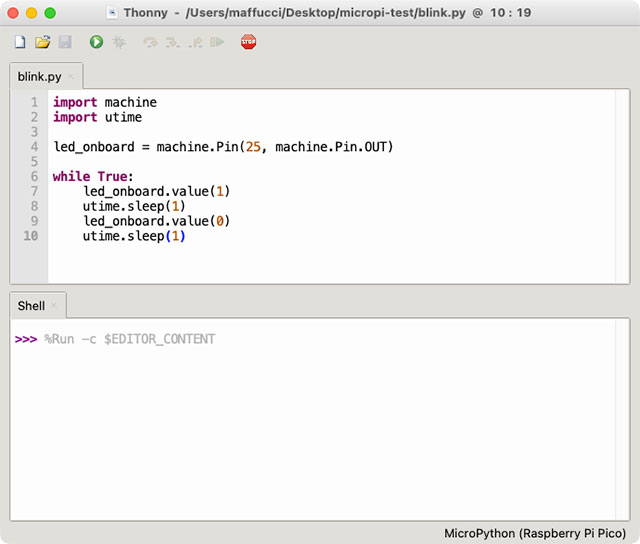Place cursor at end of line 10
The width and height of the screenshot is (640, 544).
point(187,236)
